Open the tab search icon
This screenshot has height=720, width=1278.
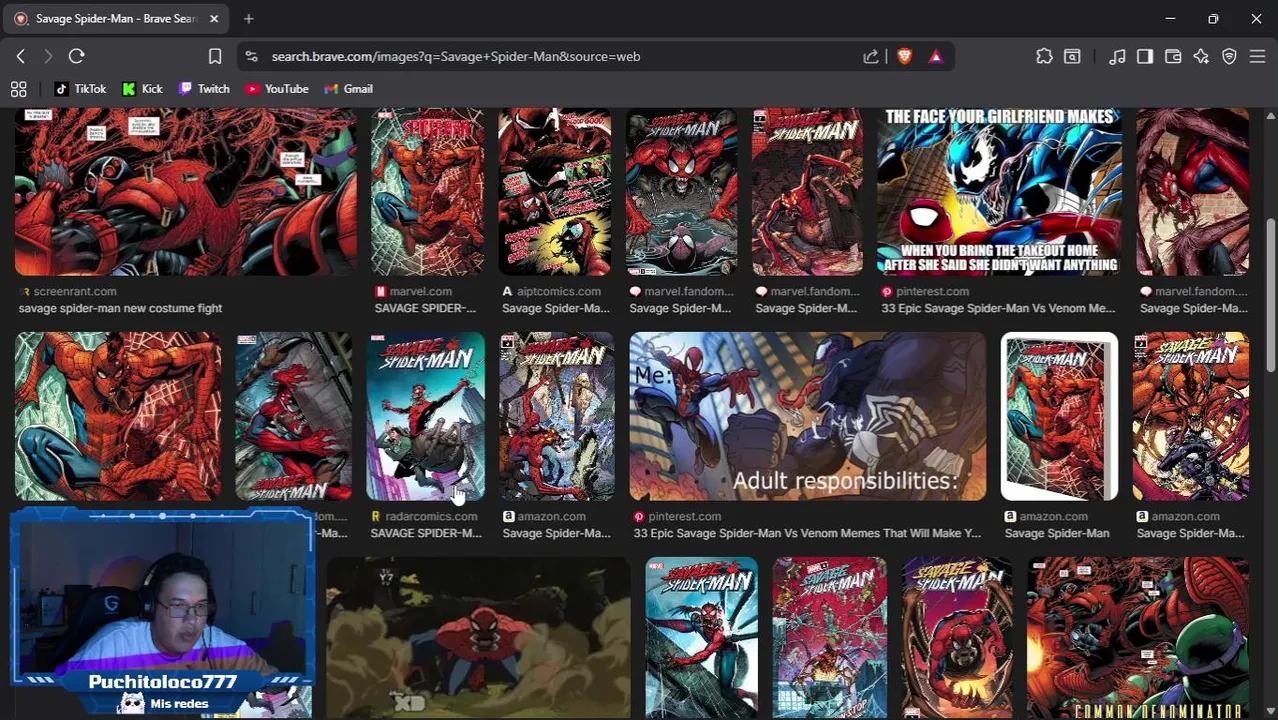[x=1072, y=56]
